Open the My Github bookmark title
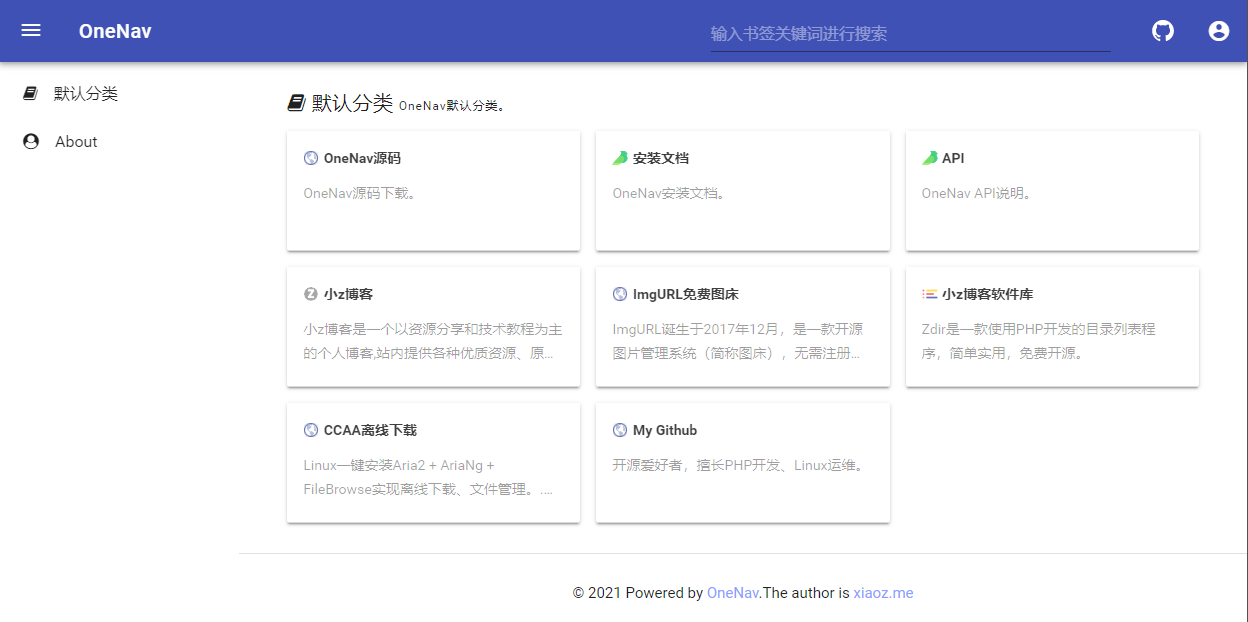1248x622 pixels. (x=665, y=430)
